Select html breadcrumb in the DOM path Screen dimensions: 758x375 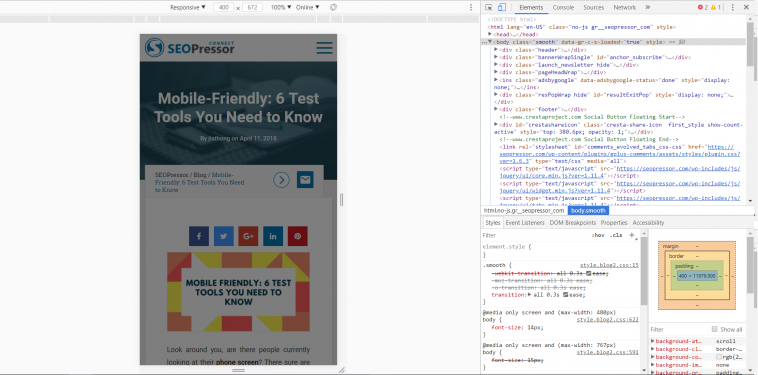click(x=524, y=211)
